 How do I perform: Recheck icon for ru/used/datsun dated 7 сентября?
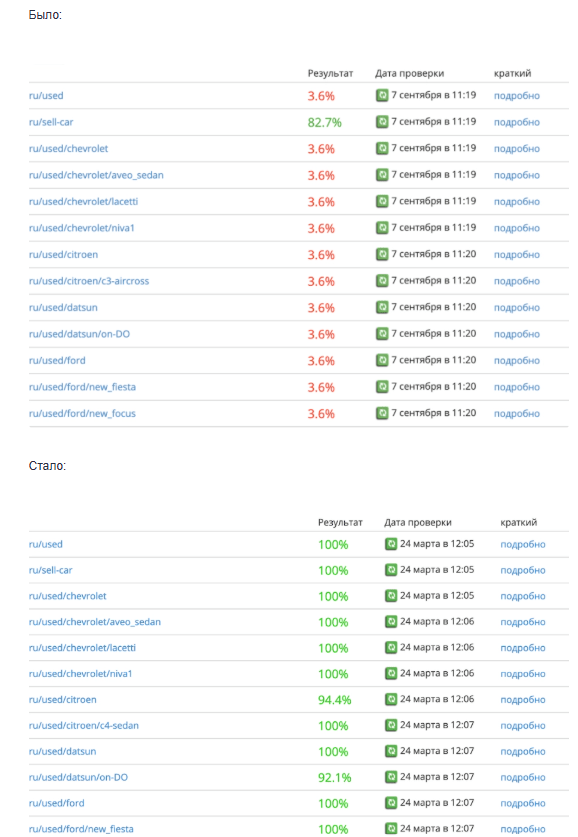pyautogui.click(x=382, y=307)
